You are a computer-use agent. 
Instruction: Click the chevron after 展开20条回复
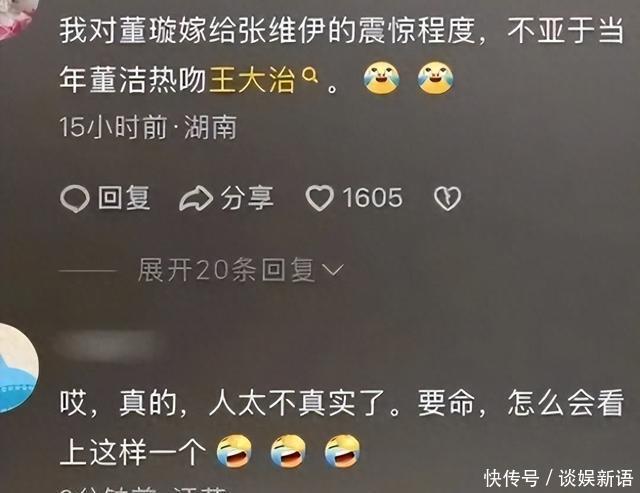pos(333,271)
